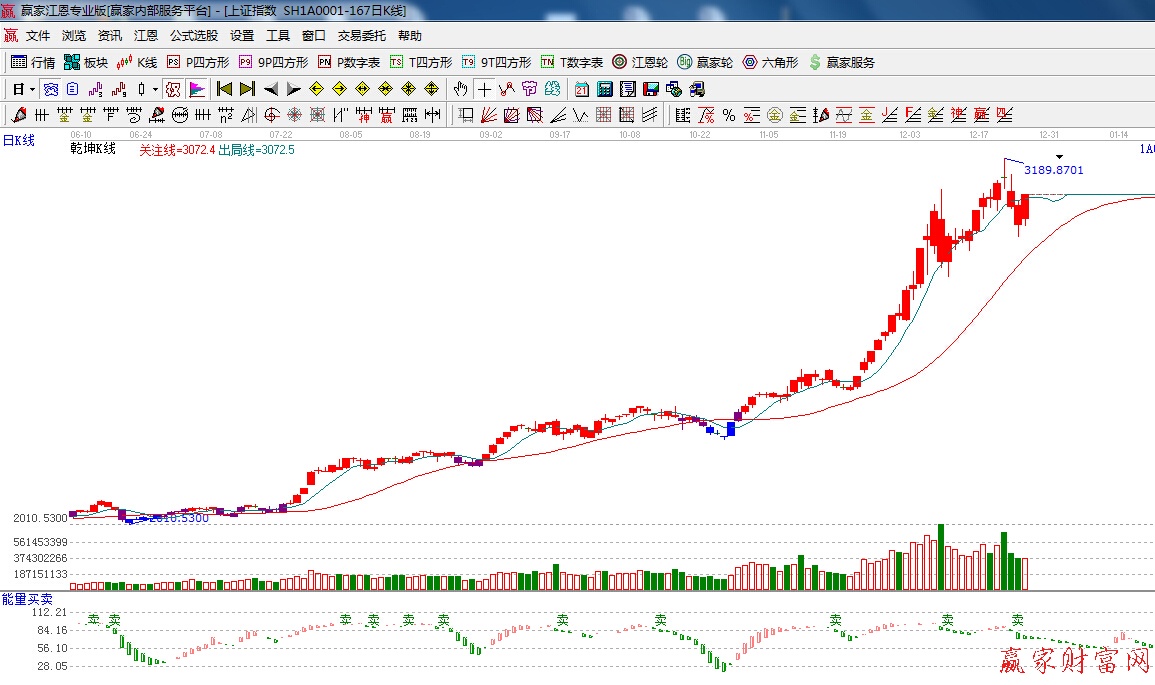Toggle the pressed colored flag indicator button
The height and width of the screenshot is (685, 1155).
tap(196, 89)
